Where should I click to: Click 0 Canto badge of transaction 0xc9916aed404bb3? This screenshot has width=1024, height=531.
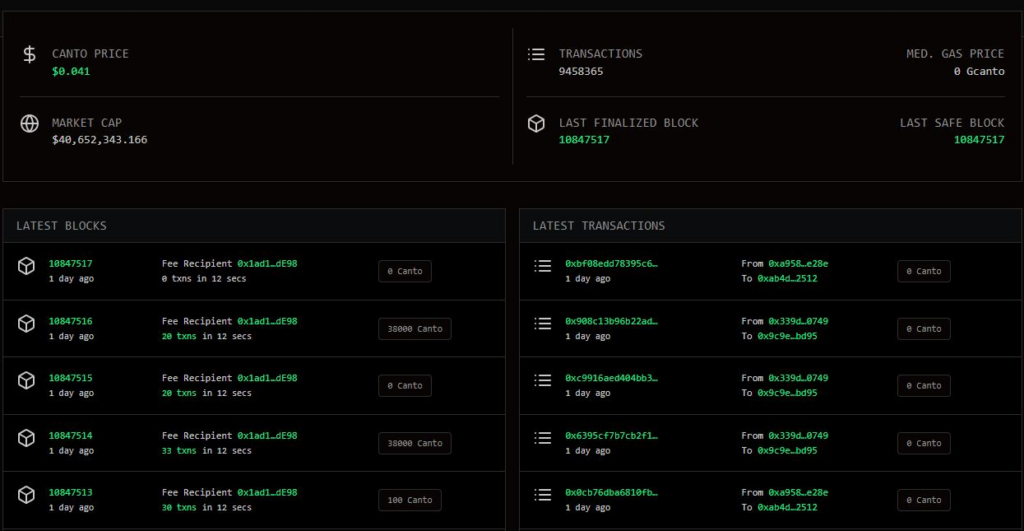coord(923,385)
